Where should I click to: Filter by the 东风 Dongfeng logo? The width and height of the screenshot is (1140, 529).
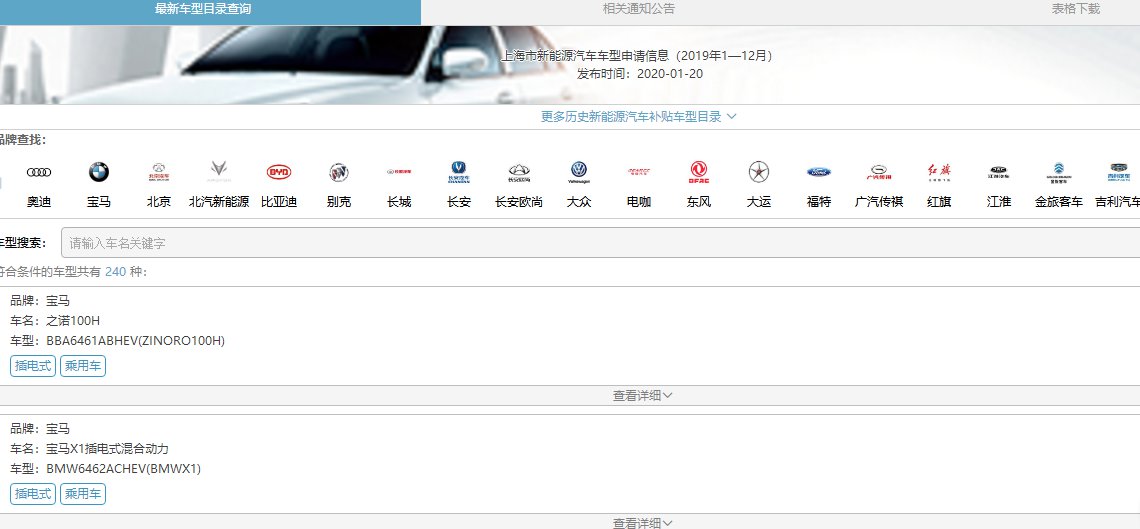pyautogui.click(x=699, y=172)
